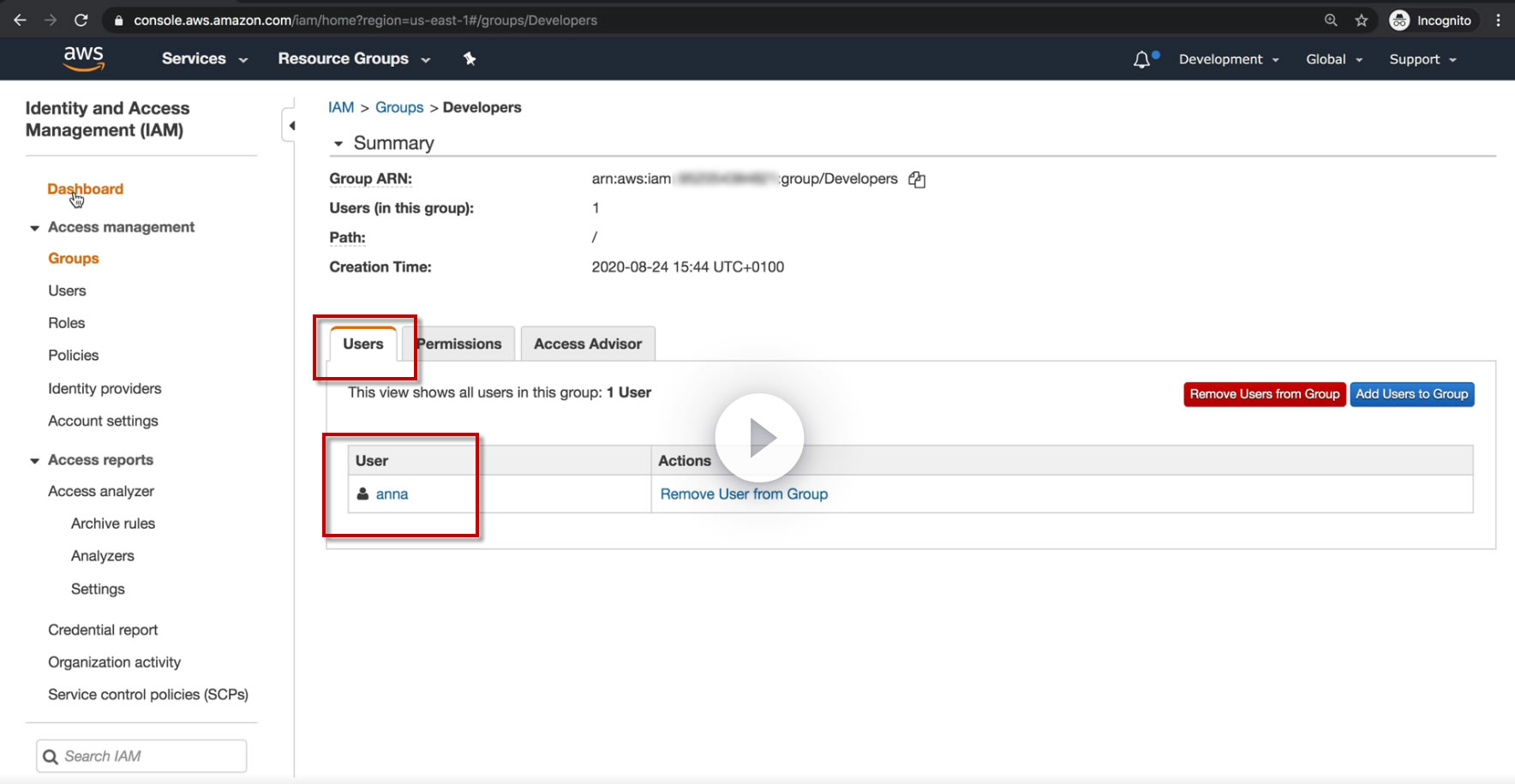Screen dimensions: 1515x784
Task: Open the notifications bell
Action: (1142, 59)
